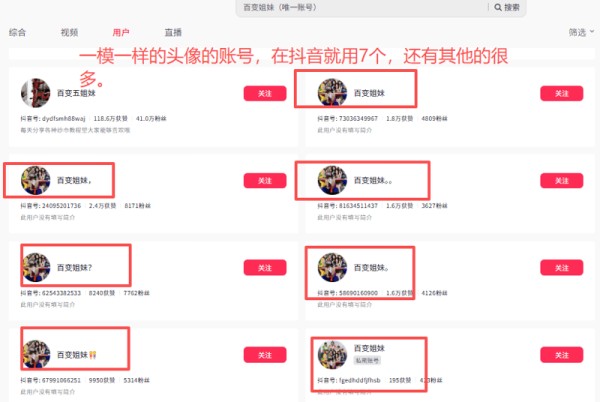Open avatar of account 73036349967
The image size is (600, 402).
(332, 93)
